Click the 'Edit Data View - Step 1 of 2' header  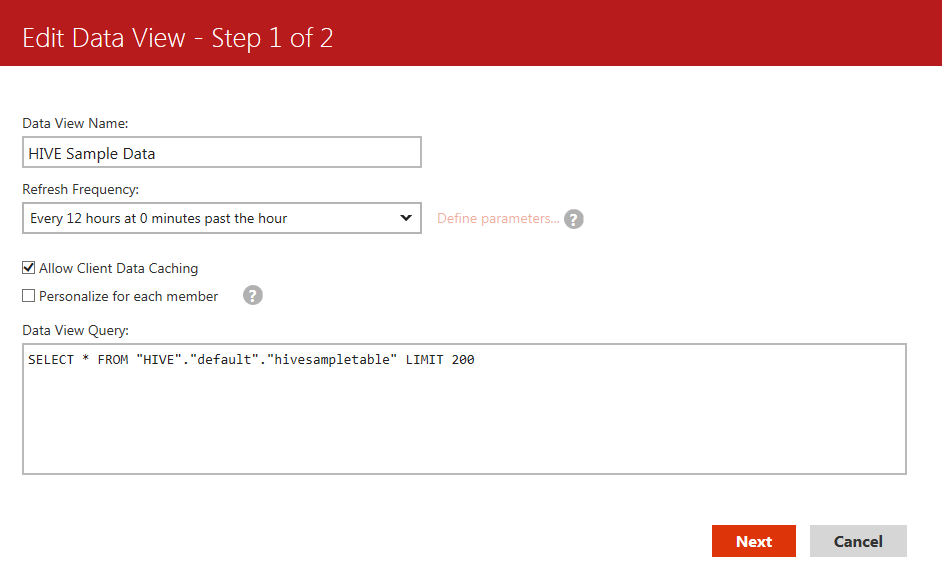point(178,38)
